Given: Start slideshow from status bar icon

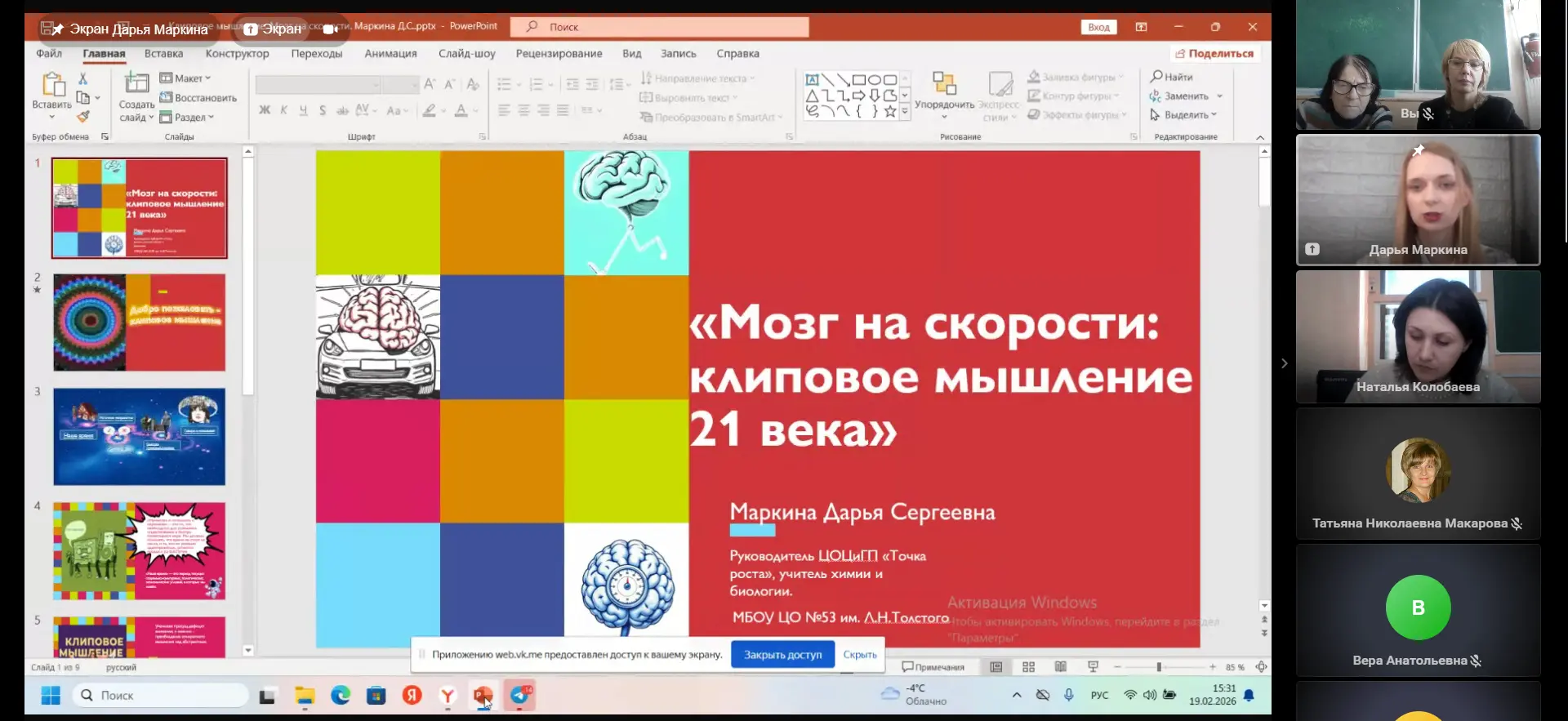Looking at the screenshot, I should pos(1093,667).
